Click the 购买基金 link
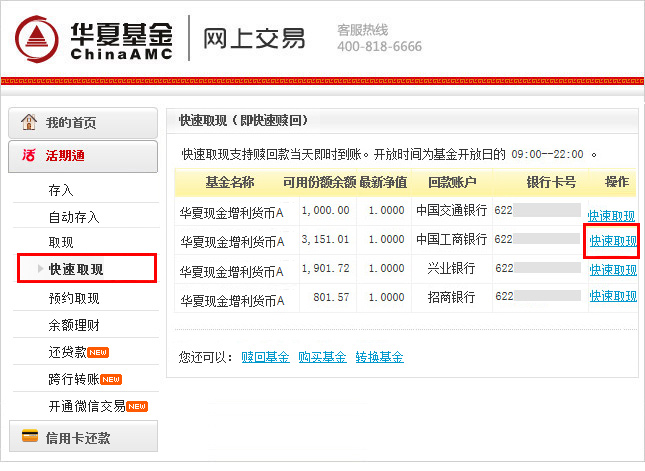This screenshot has height=471, width=645. 322,357
